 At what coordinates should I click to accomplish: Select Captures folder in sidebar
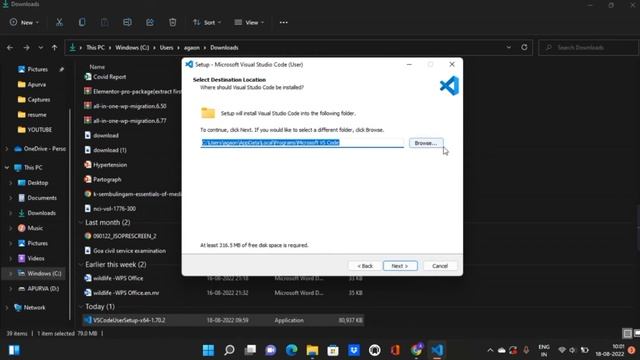click(38, 100)
